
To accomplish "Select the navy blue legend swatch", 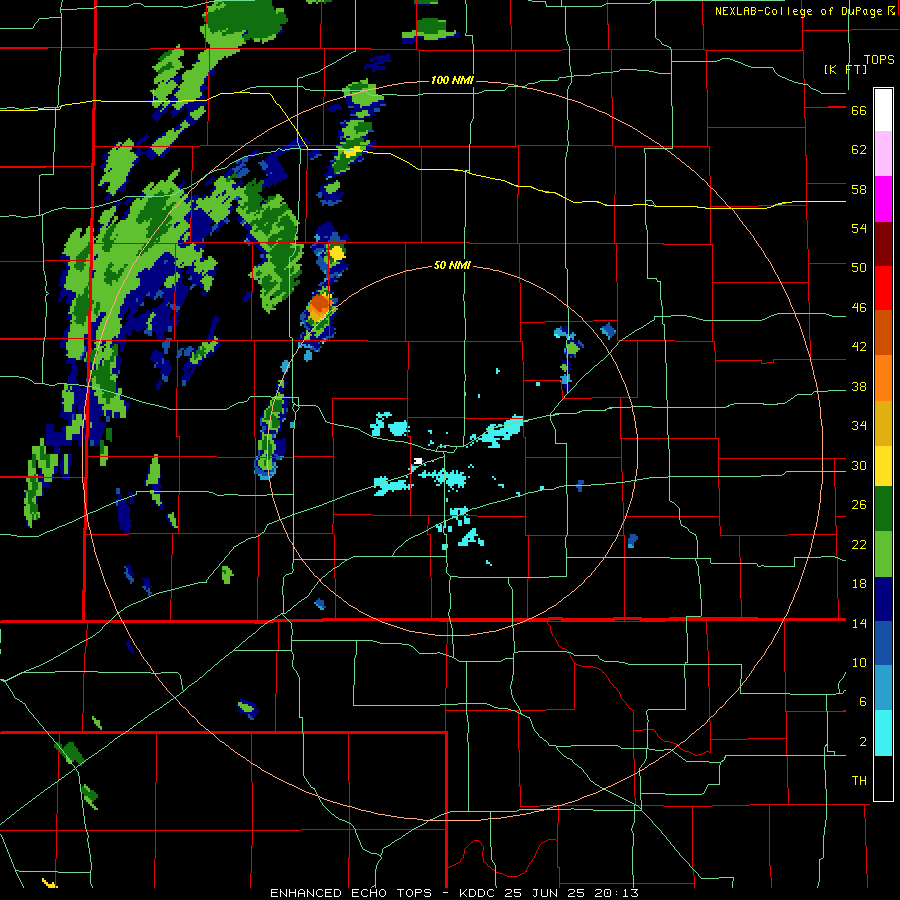I will 883,599.
